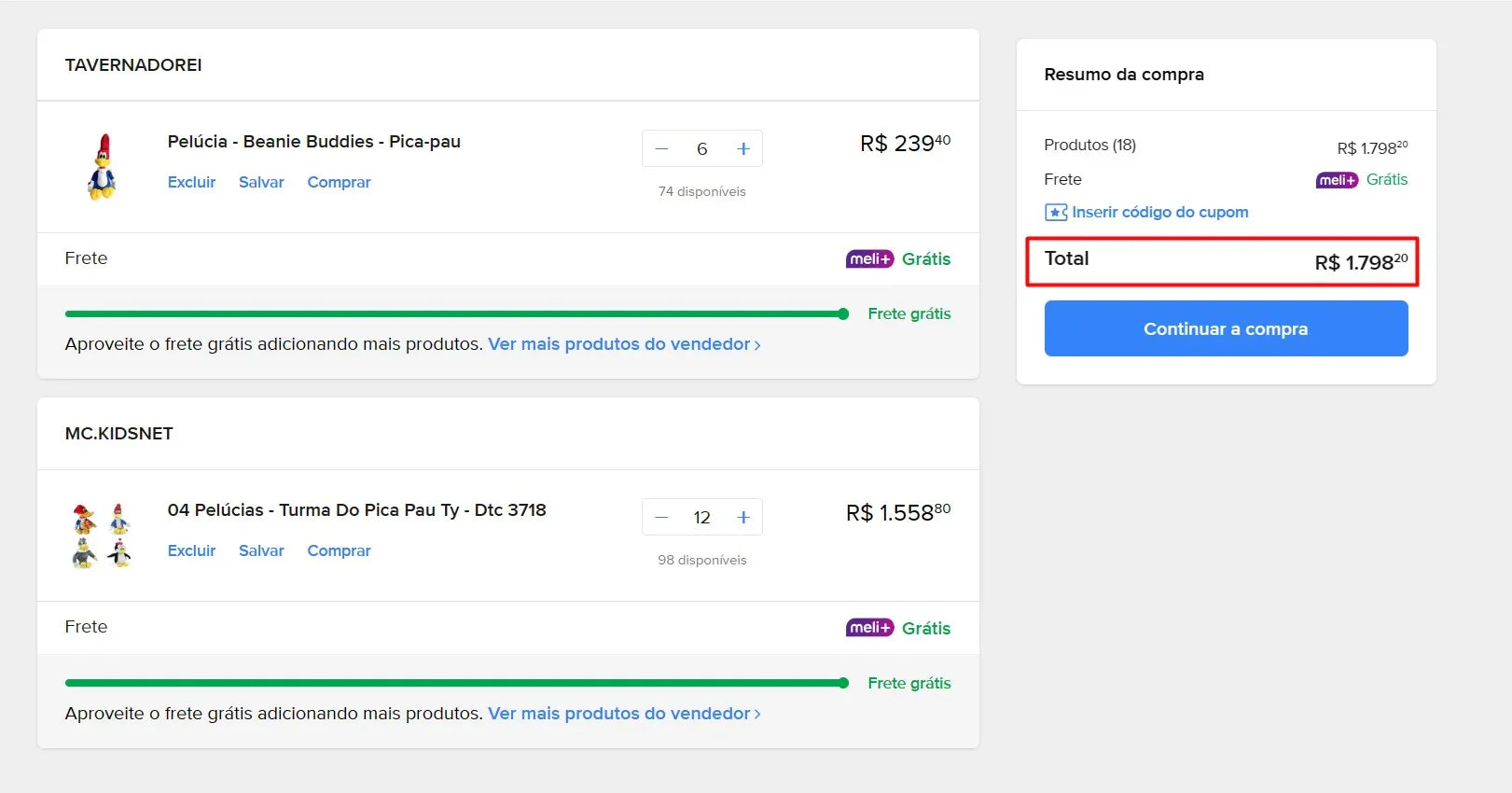Open Inserir código do cupom link
The image size is (1512, 793).
coord(1159,212)
